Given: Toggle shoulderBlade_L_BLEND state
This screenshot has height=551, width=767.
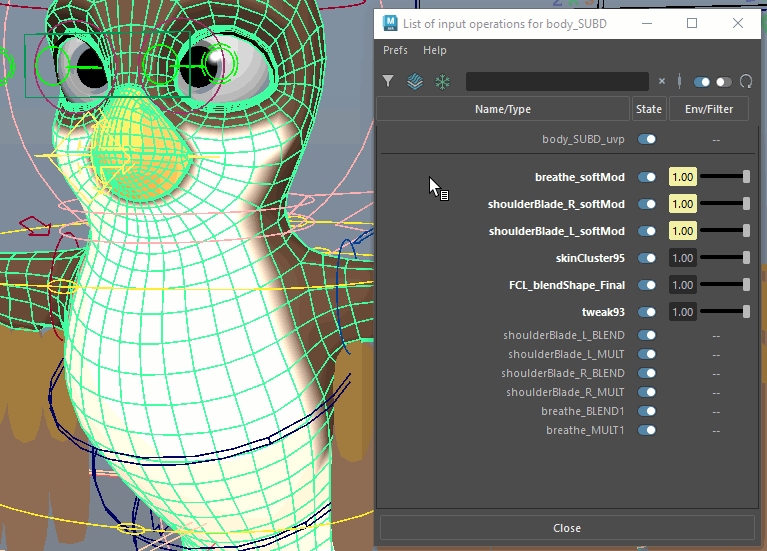Looking at the screenshot, I should [647, 335].
